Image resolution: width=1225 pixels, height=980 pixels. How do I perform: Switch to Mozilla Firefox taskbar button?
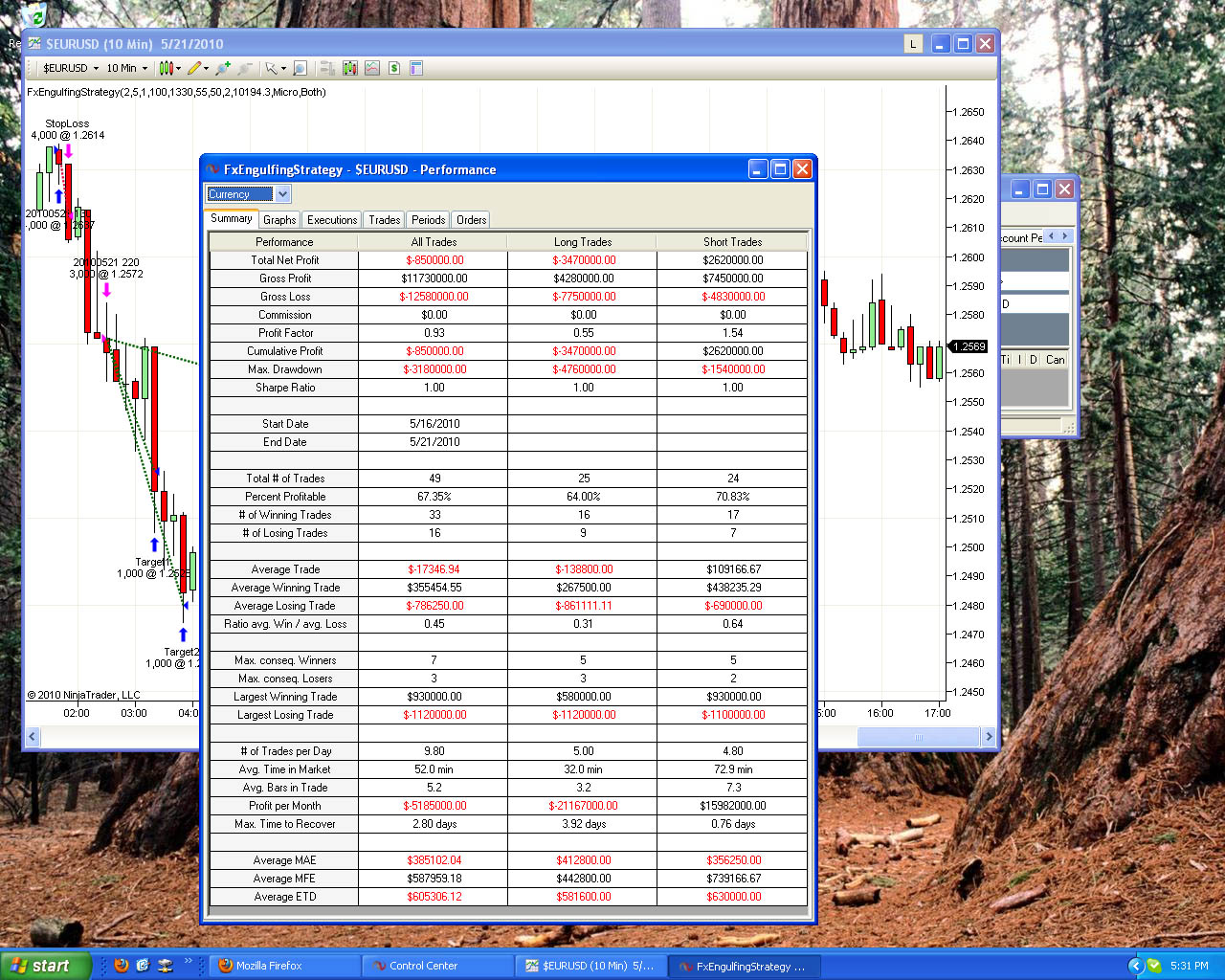point(283,966)
